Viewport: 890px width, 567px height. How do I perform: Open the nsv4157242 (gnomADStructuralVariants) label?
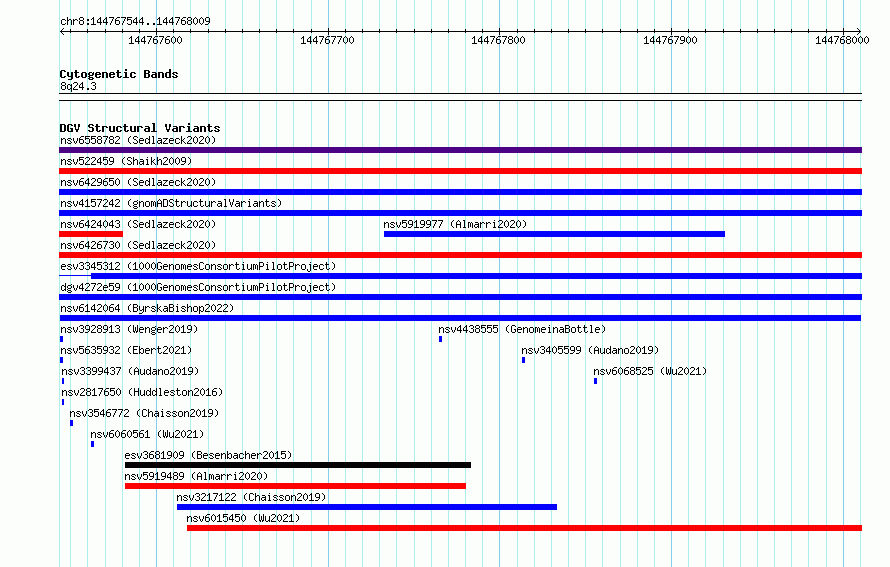point(171,203)
